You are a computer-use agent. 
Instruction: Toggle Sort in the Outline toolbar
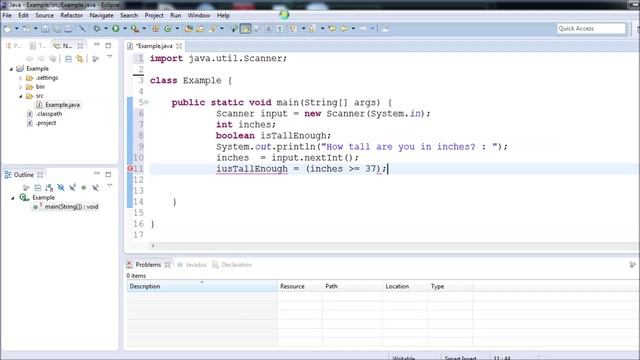pyautogui.click(x=49, y=188)
